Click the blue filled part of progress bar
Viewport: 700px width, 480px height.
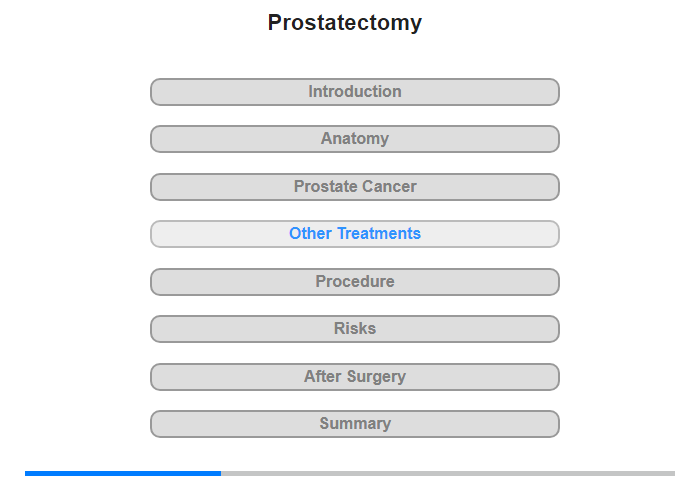click(x=123, y=473)
